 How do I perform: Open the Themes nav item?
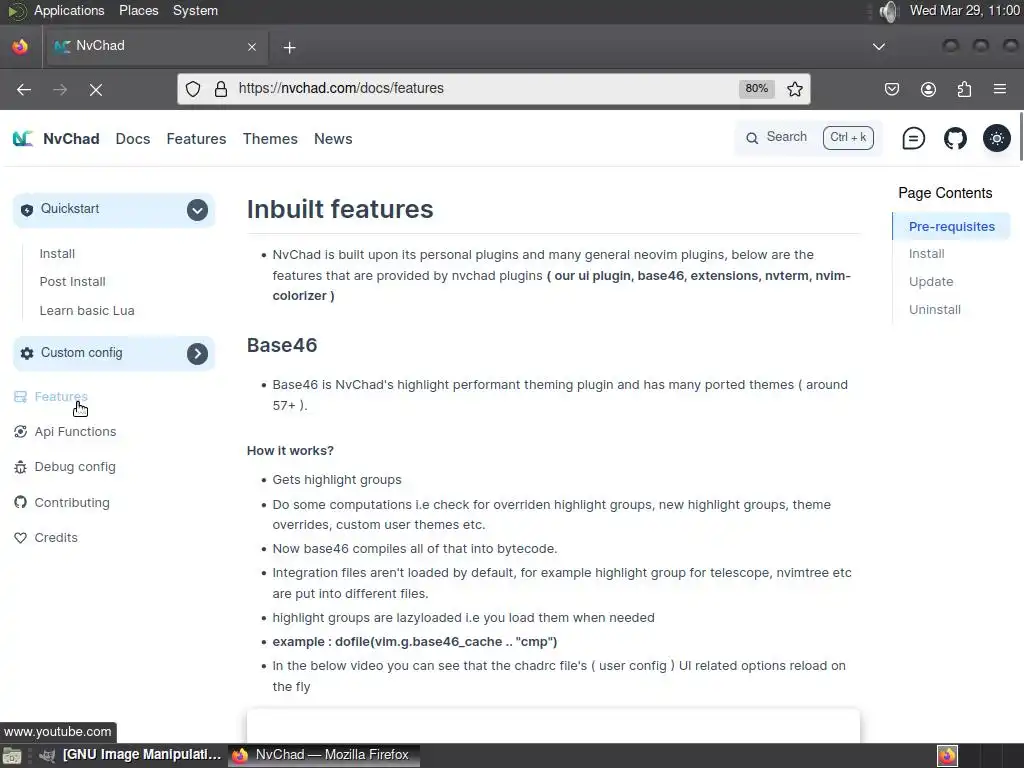click(270, 138)
